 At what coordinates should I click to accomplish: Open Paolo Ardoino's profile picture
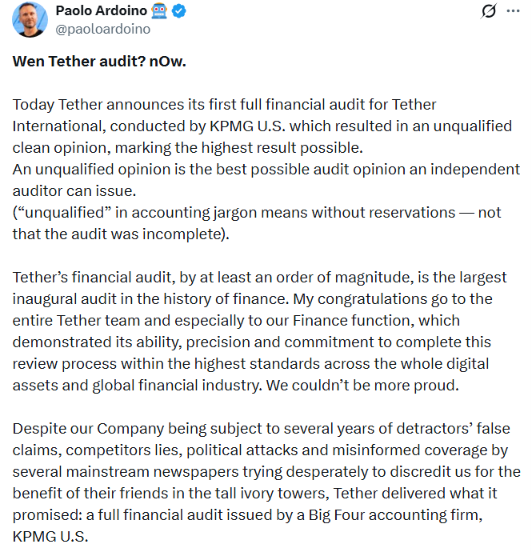click(x=30, y=19)
